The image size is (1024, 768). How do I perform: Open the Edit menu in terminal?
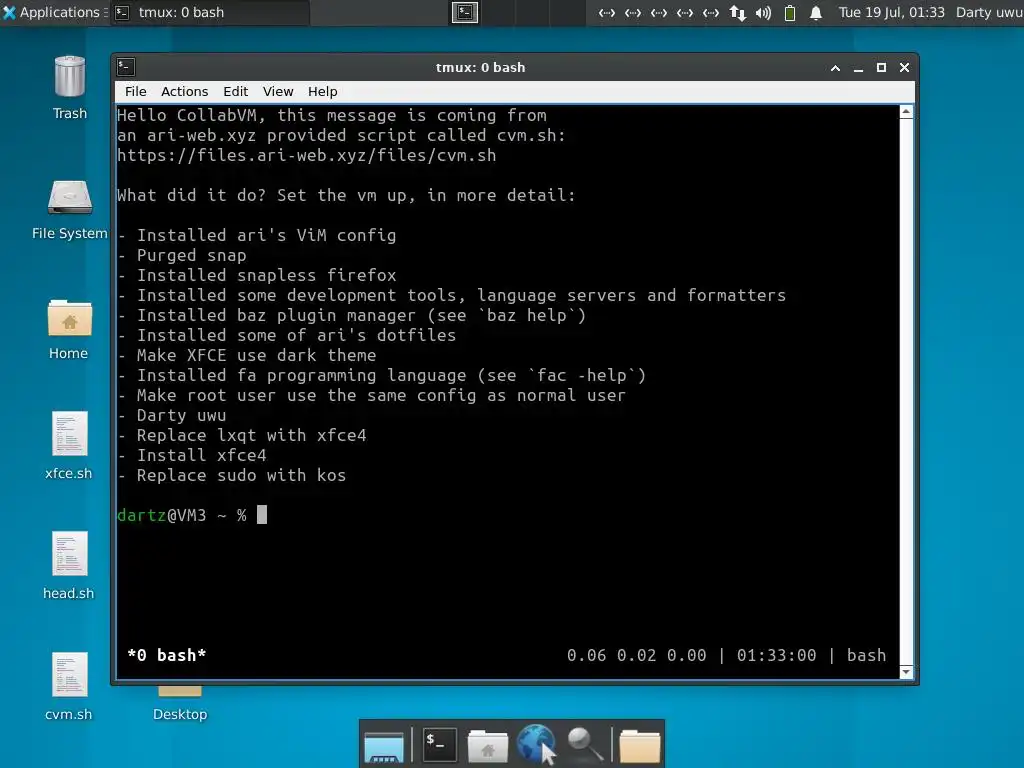coord(235,91)
